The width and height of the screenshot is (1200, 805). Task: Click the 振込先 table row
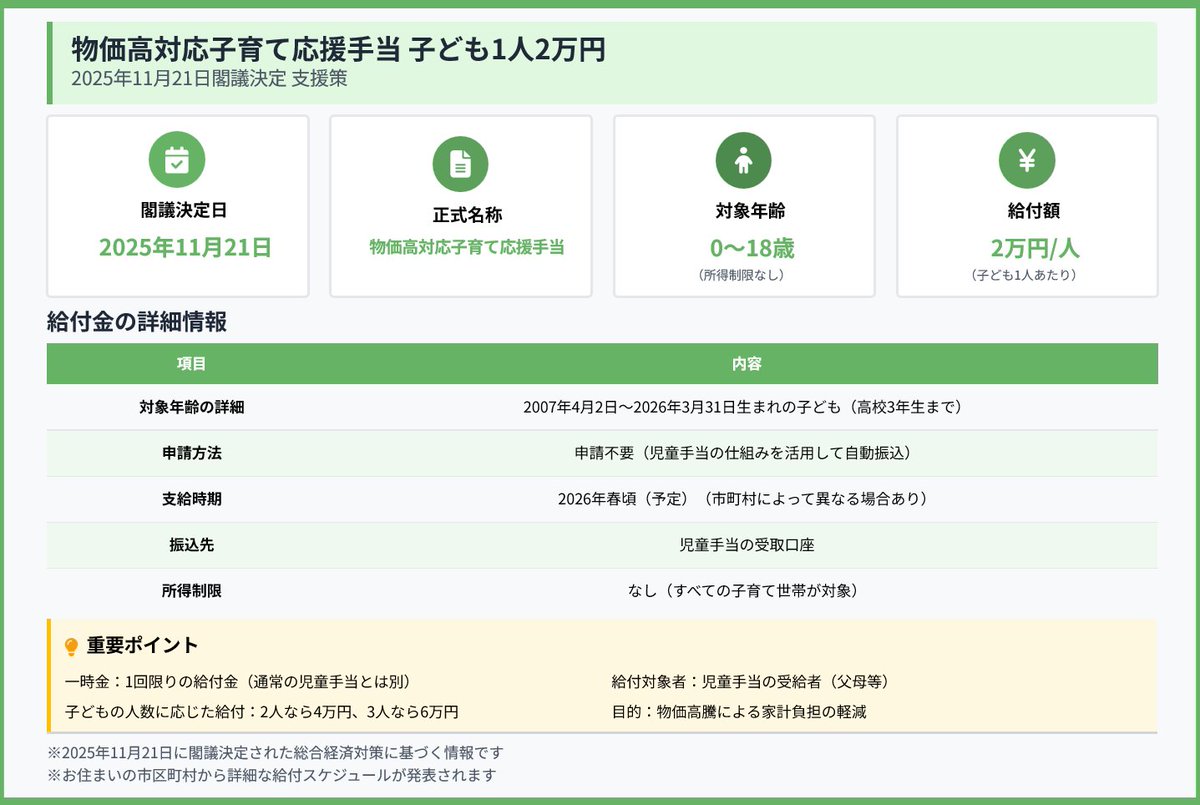(x=600, y=543)
